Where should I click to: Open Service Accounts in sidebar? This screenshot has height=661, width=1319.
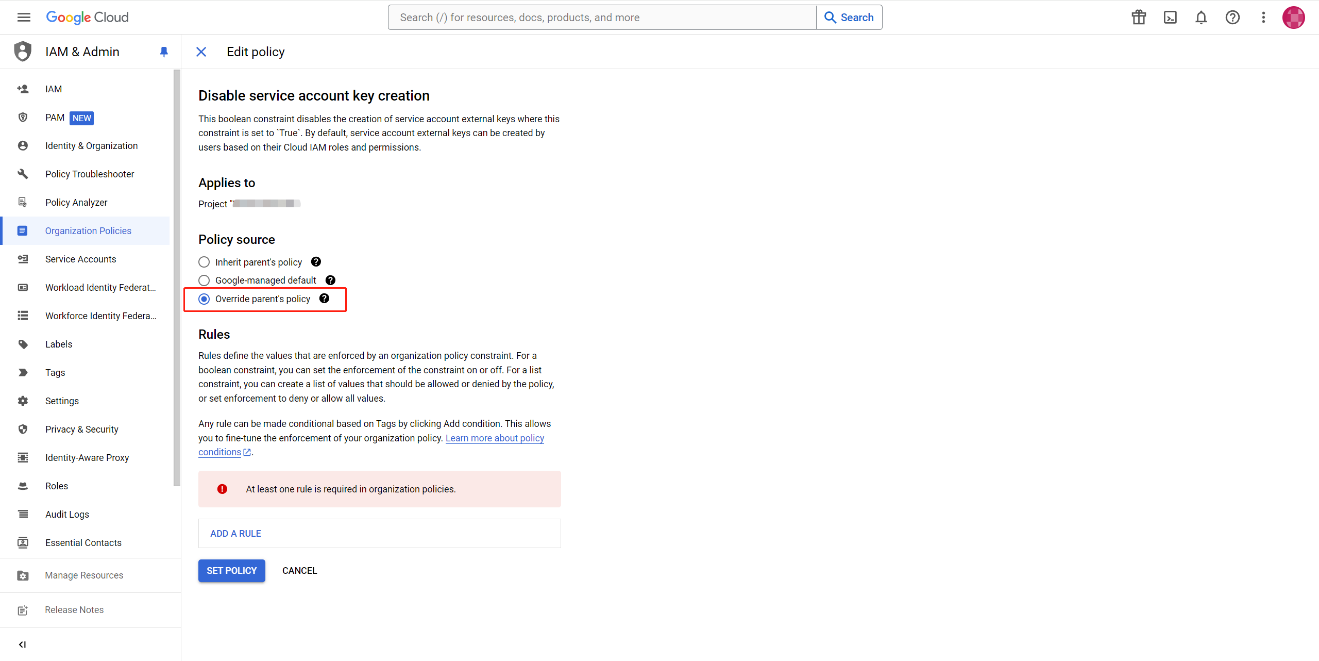[x=80, y=259]
